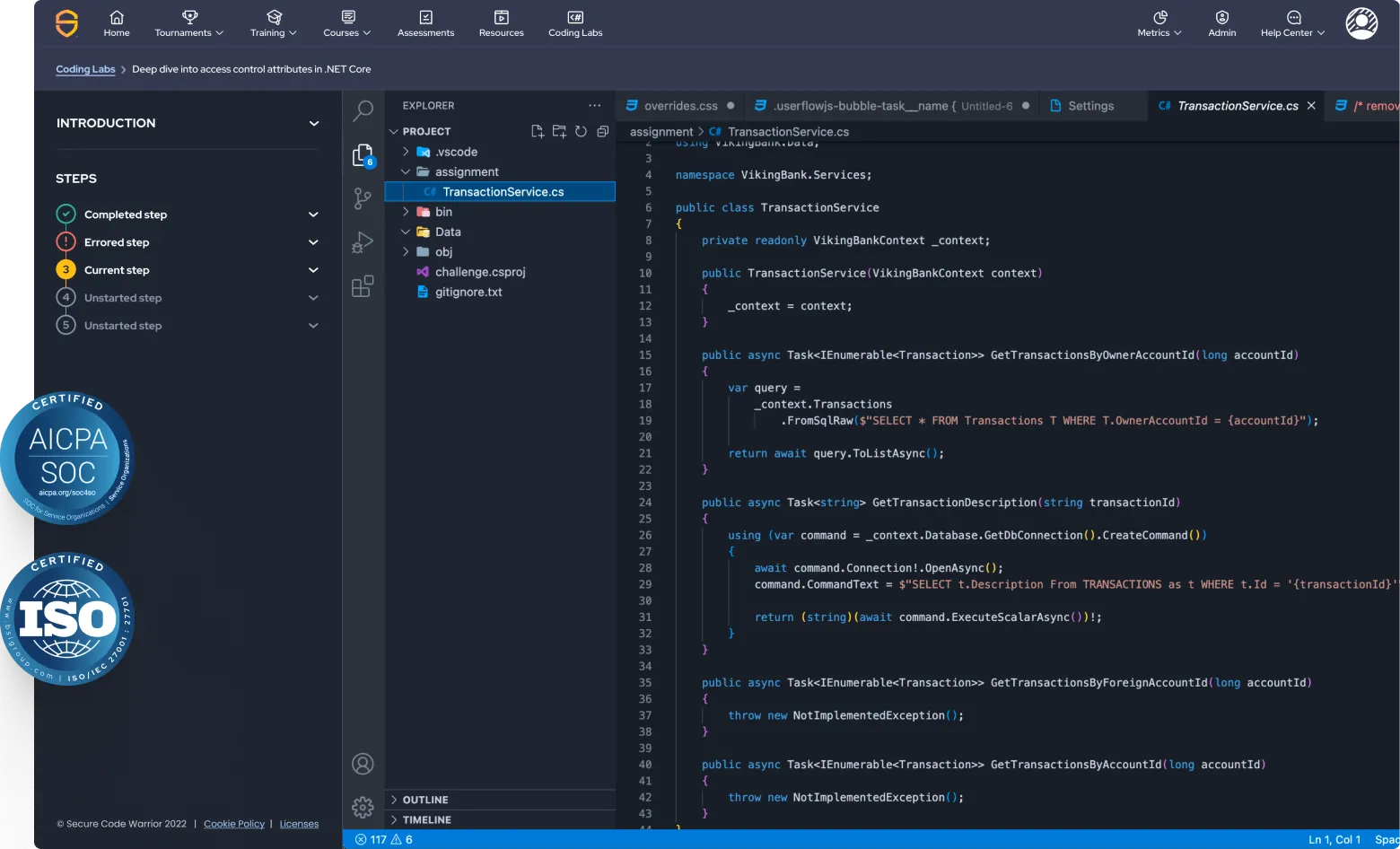Switch to the overrides.css tab
1400x849 pixels.
point(680,106)
